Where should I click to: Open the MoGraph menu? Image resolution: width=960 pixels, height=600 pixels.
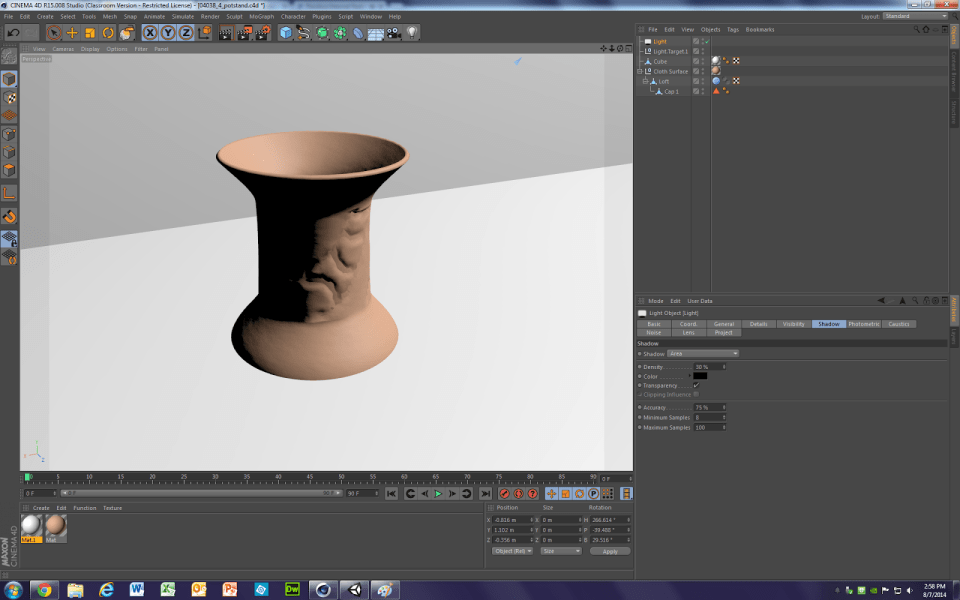pyautogui.click(x=261, y=16)
